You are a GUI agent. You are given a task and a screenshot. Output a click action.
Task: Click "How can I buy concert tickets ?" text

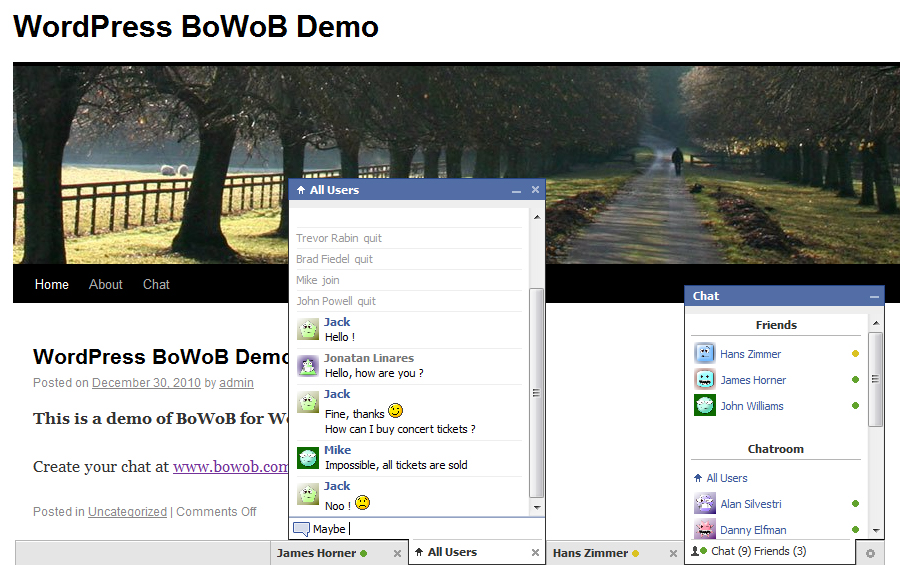pyautogui.click(x=400, y=429)
